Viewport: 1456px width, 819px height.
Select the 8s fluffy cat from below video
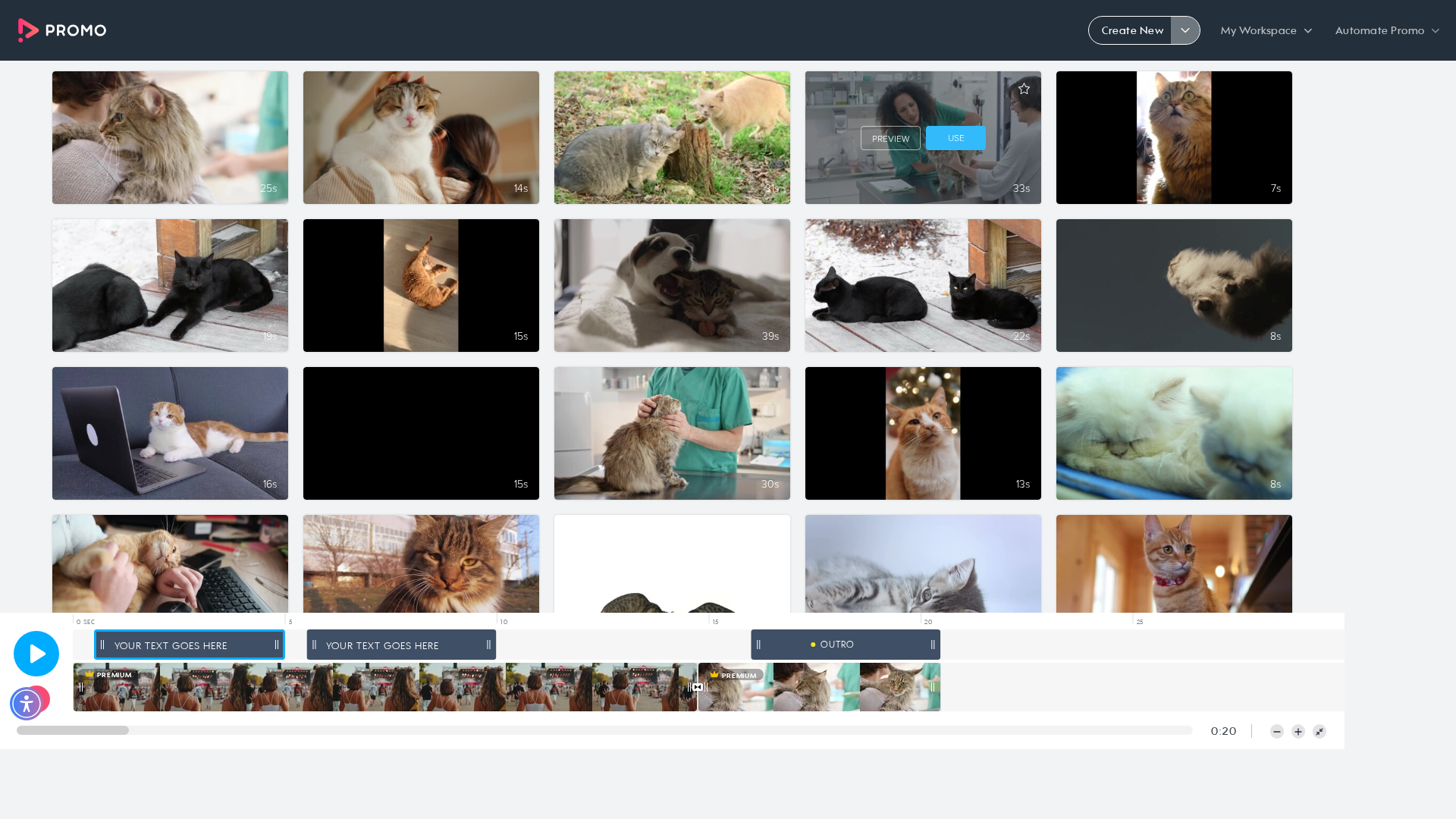pyautogui.click(x=1174, y=285)
